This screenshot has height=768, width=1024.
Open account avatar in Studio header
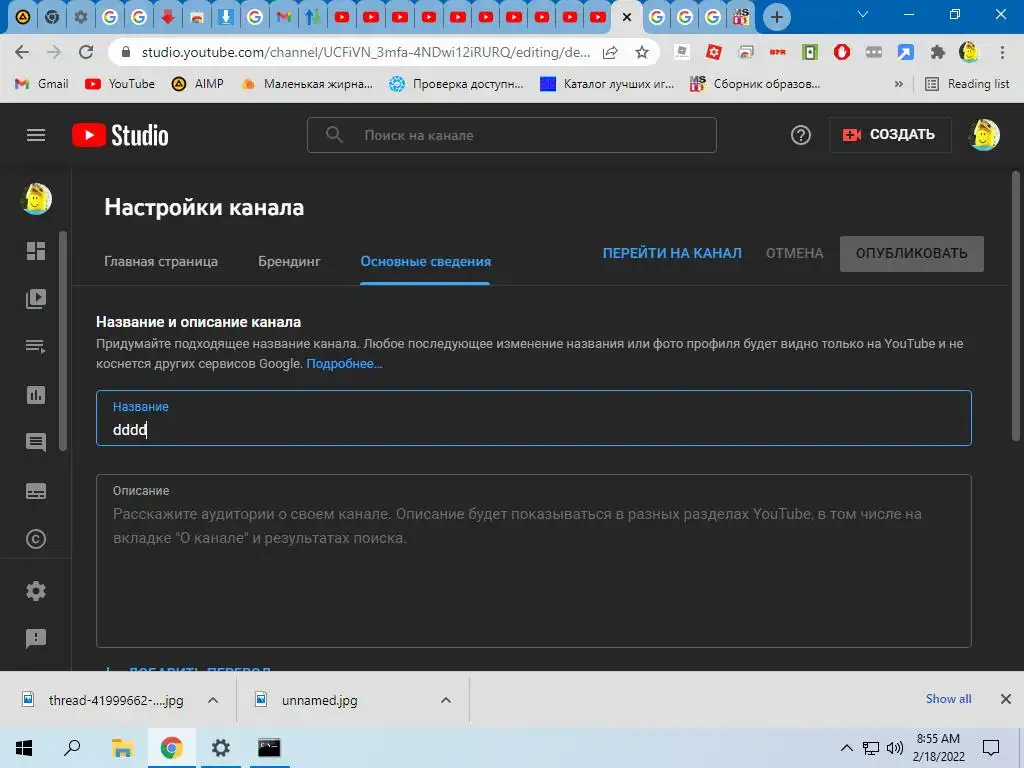985,135
